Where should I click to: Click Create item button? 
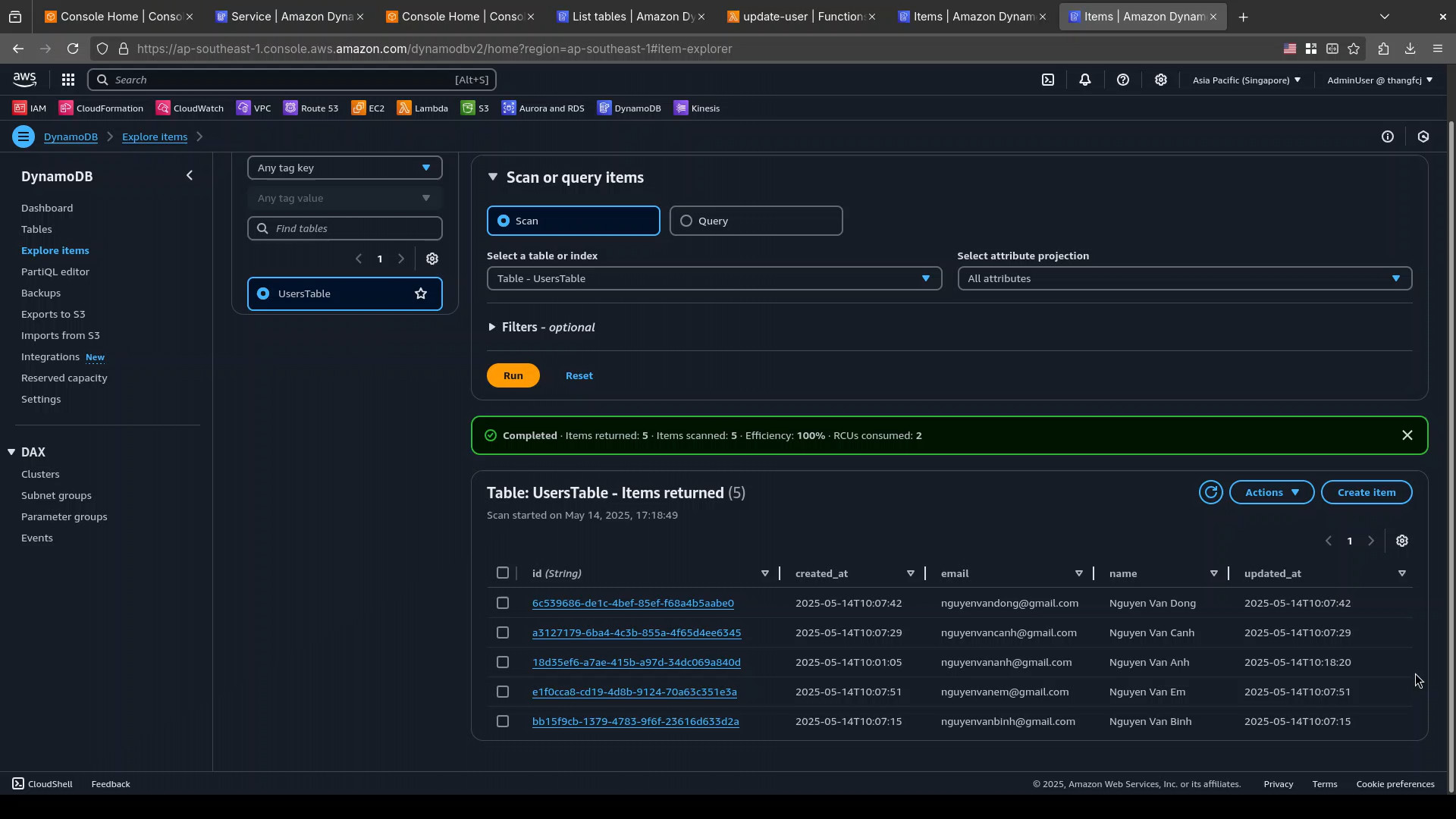(1367, 492)
